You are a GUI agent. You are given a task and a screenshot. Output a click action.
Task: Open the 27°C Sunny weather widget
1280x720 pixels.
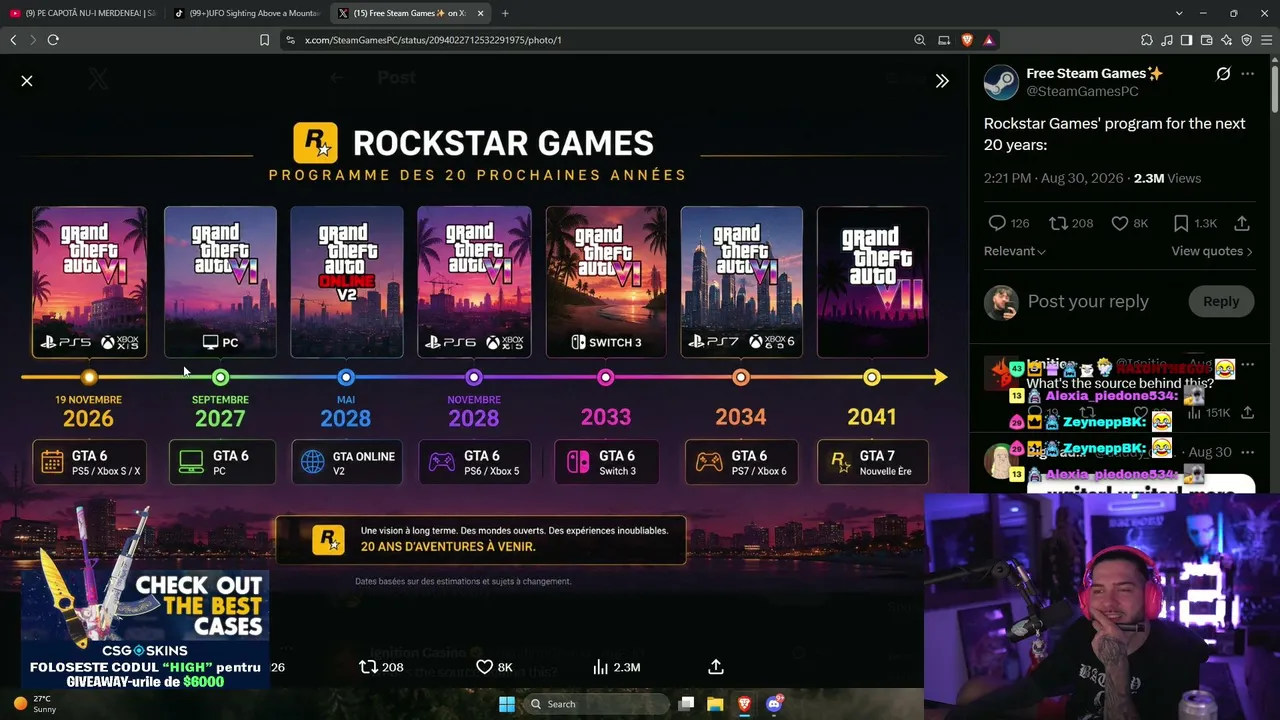(x=35, y=704)
